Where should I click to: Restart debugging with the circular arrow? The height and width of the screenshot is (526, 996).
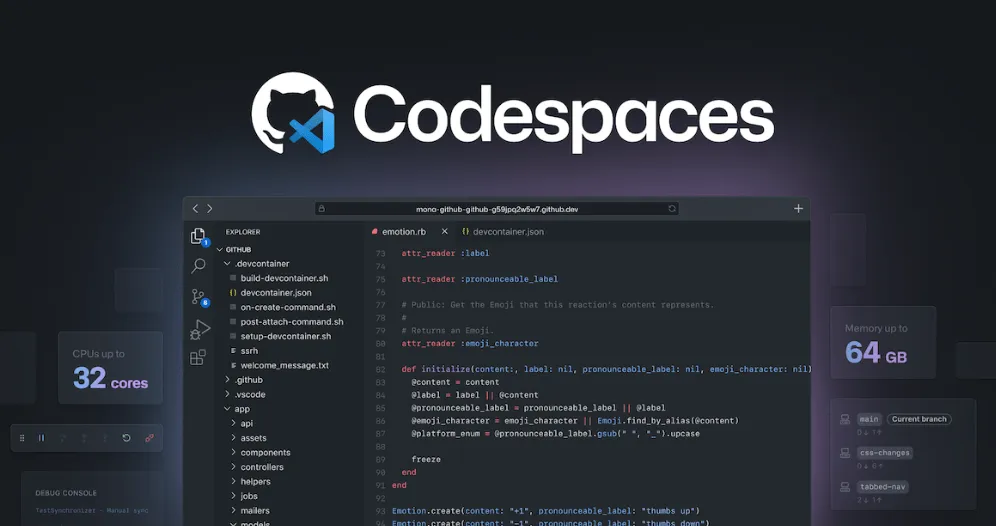(x=126, y=438)
